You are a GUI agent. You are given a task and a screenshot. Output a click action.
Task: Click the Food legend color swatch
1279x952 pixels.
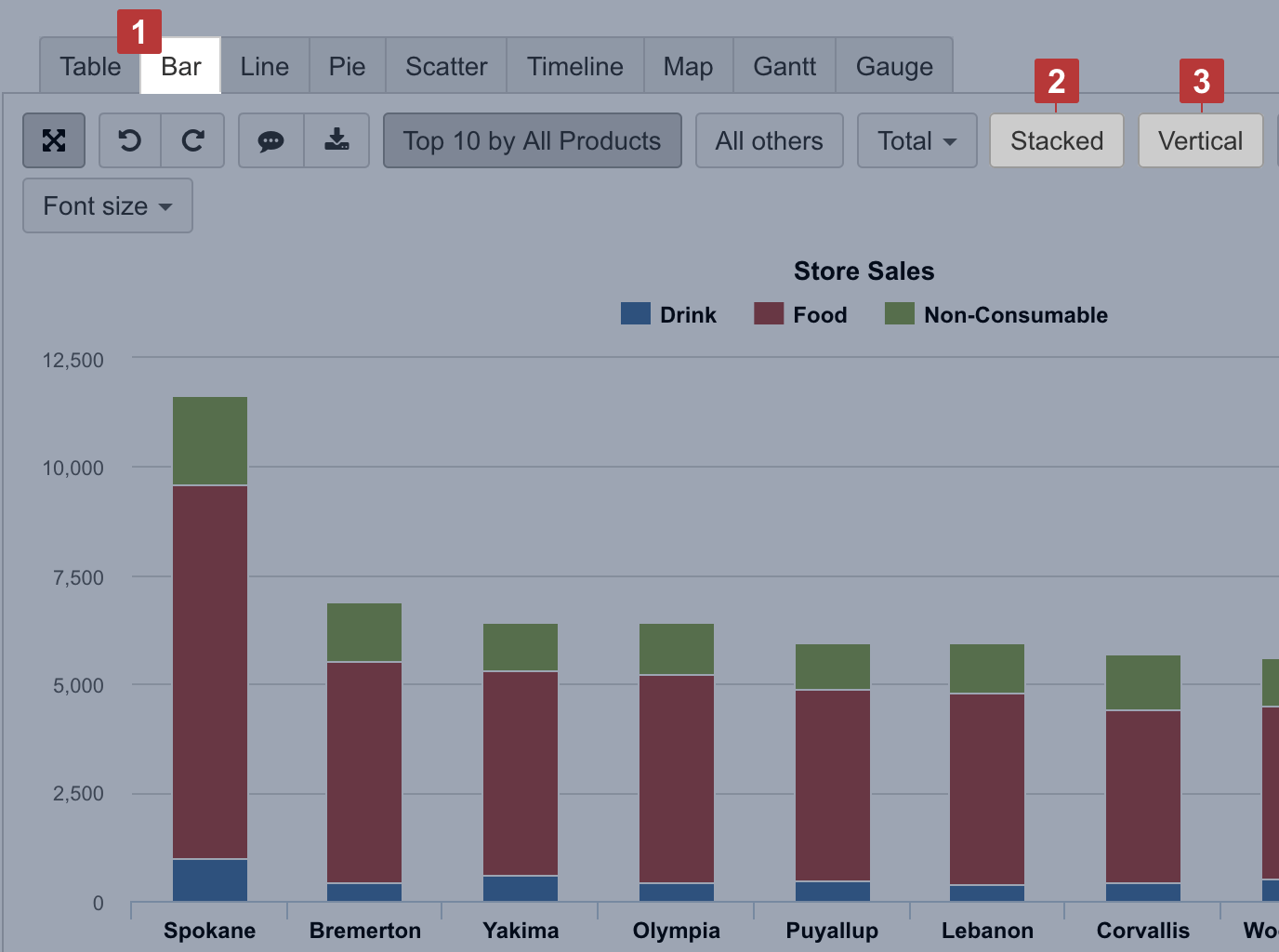pos(768,314)
